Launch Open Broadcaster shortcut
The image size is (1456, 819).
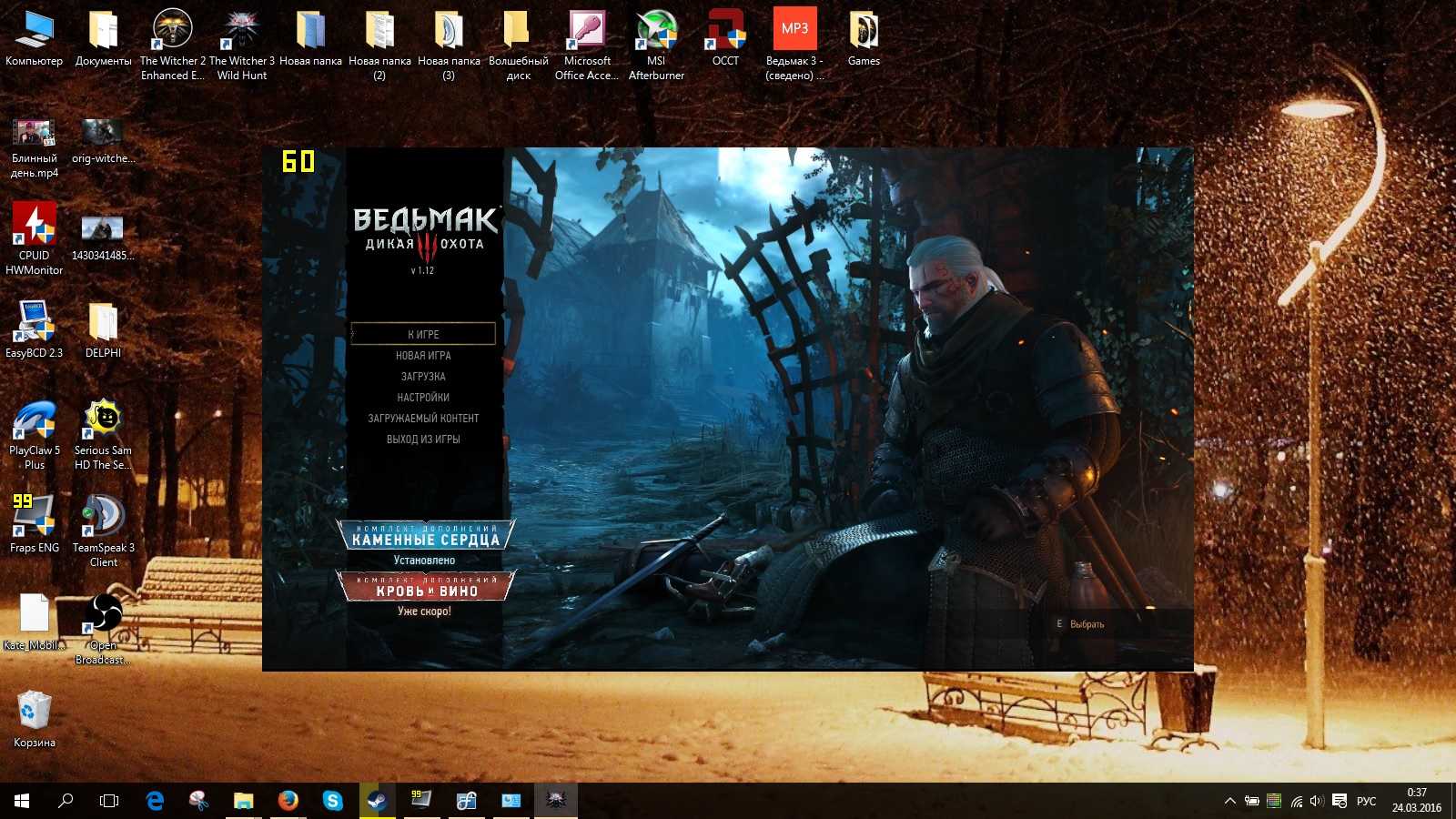point(103,630)
